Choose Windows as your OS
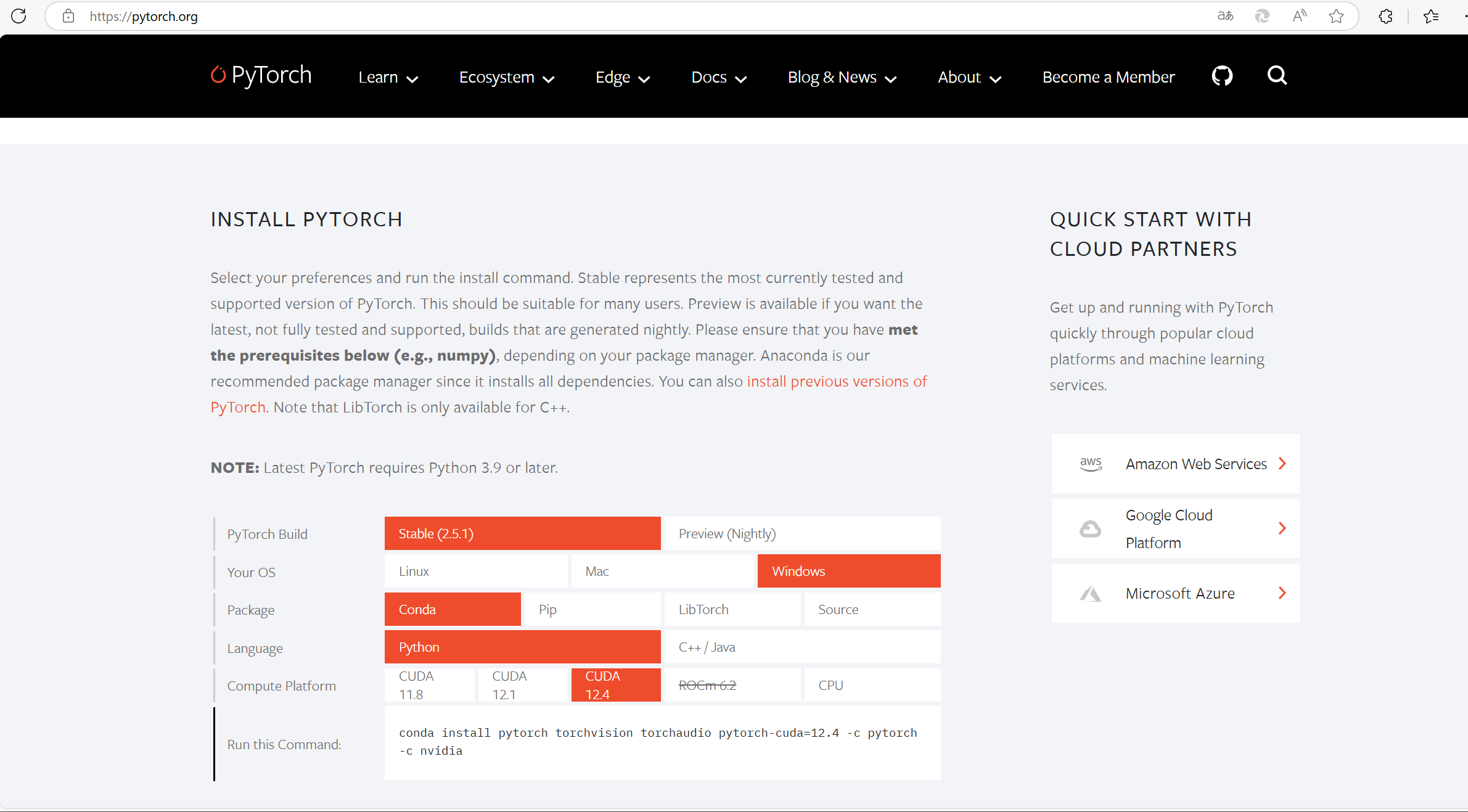 (849, 571)
